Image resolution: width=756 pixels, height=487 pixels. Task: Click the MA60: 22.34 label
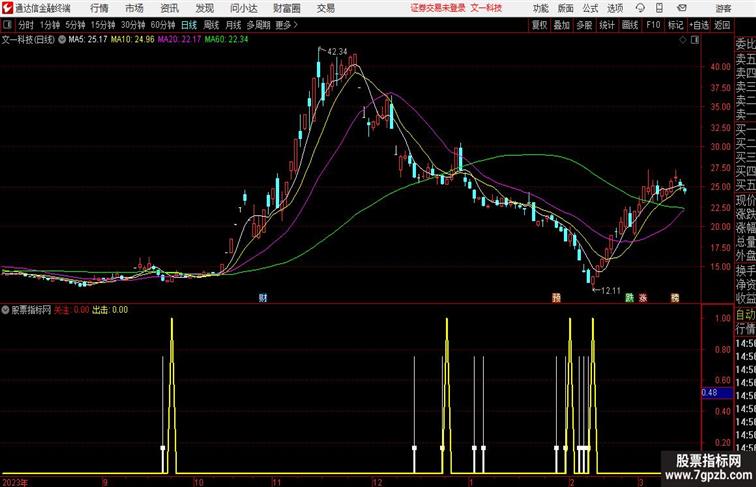tap(226, 40)
